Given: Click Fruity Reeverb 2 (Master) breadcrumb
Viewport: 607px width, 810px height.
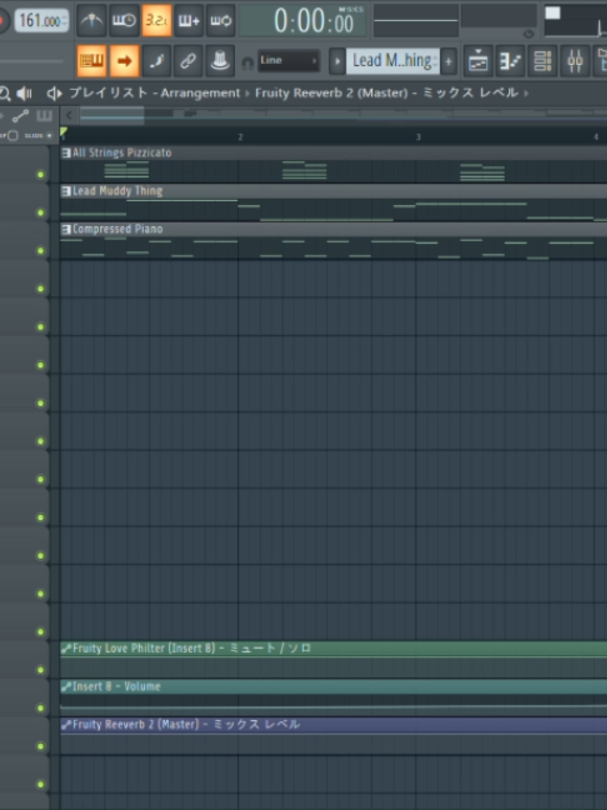Looking at the screenshot, I should click(332, 93).
